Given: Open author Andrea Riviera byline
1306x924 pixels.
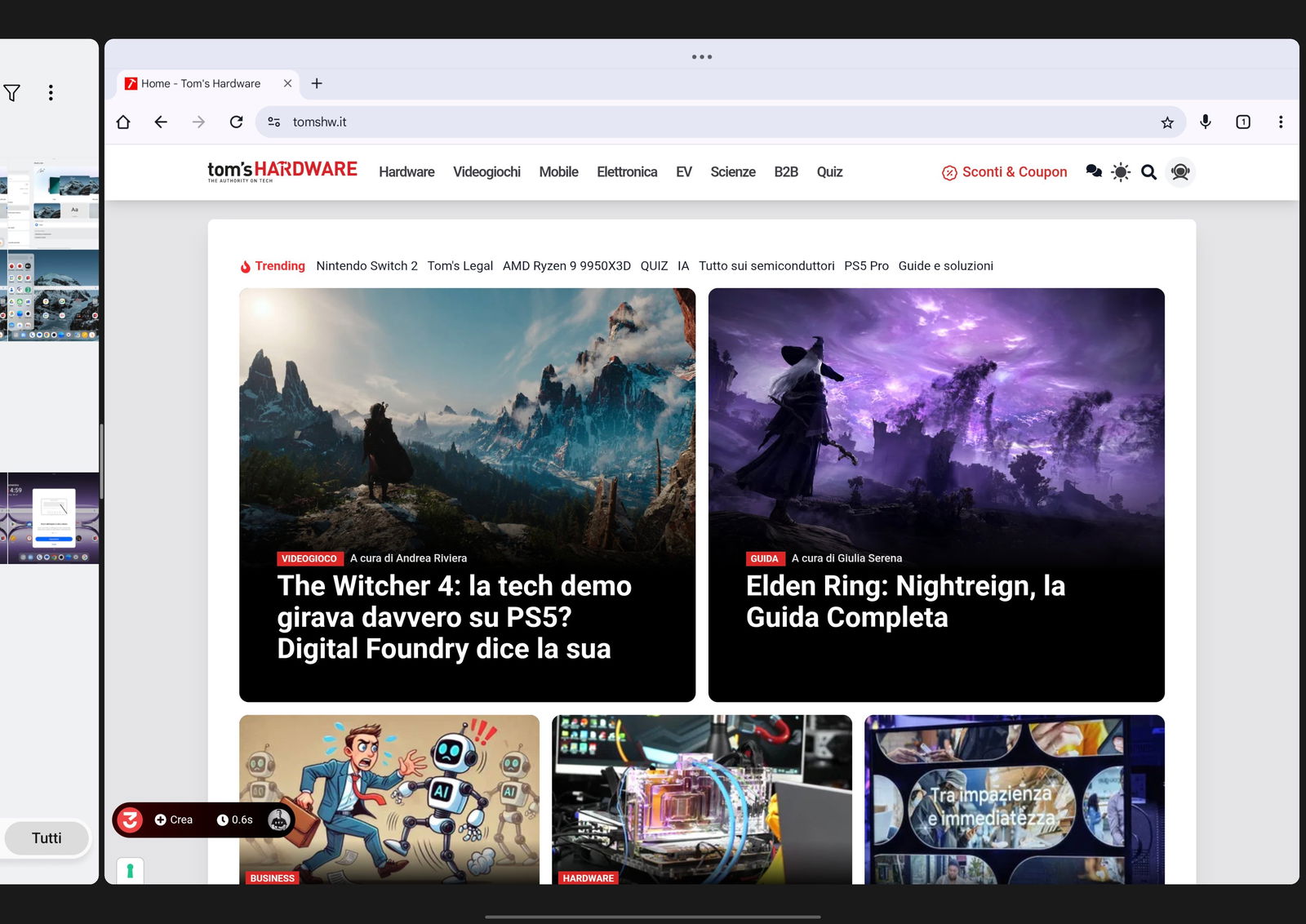Looking at the screenshot, I should [408, 558].
